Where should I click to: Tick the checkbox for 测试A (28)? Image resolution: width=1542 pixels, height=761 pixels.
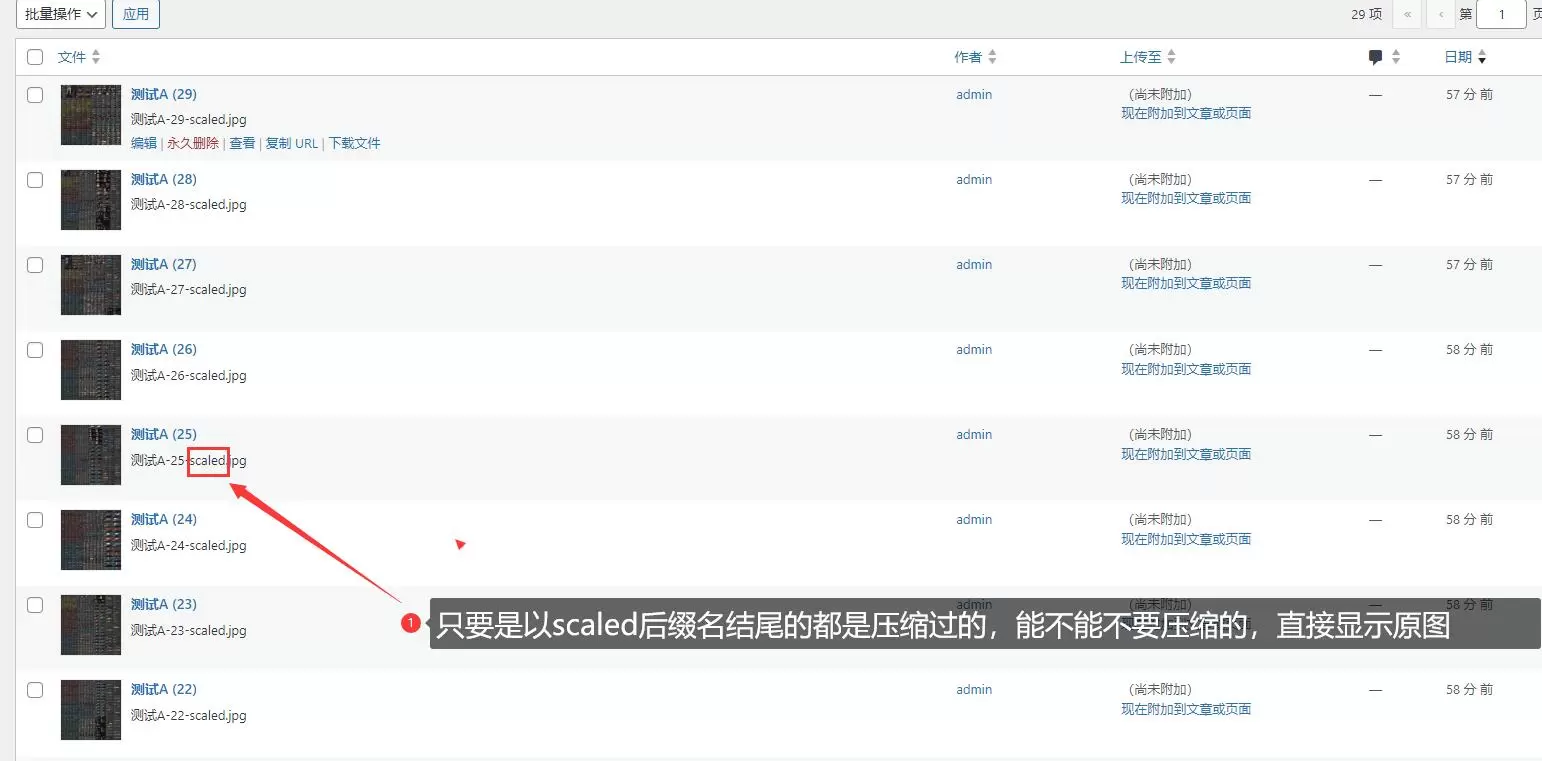tap(35, 180)
